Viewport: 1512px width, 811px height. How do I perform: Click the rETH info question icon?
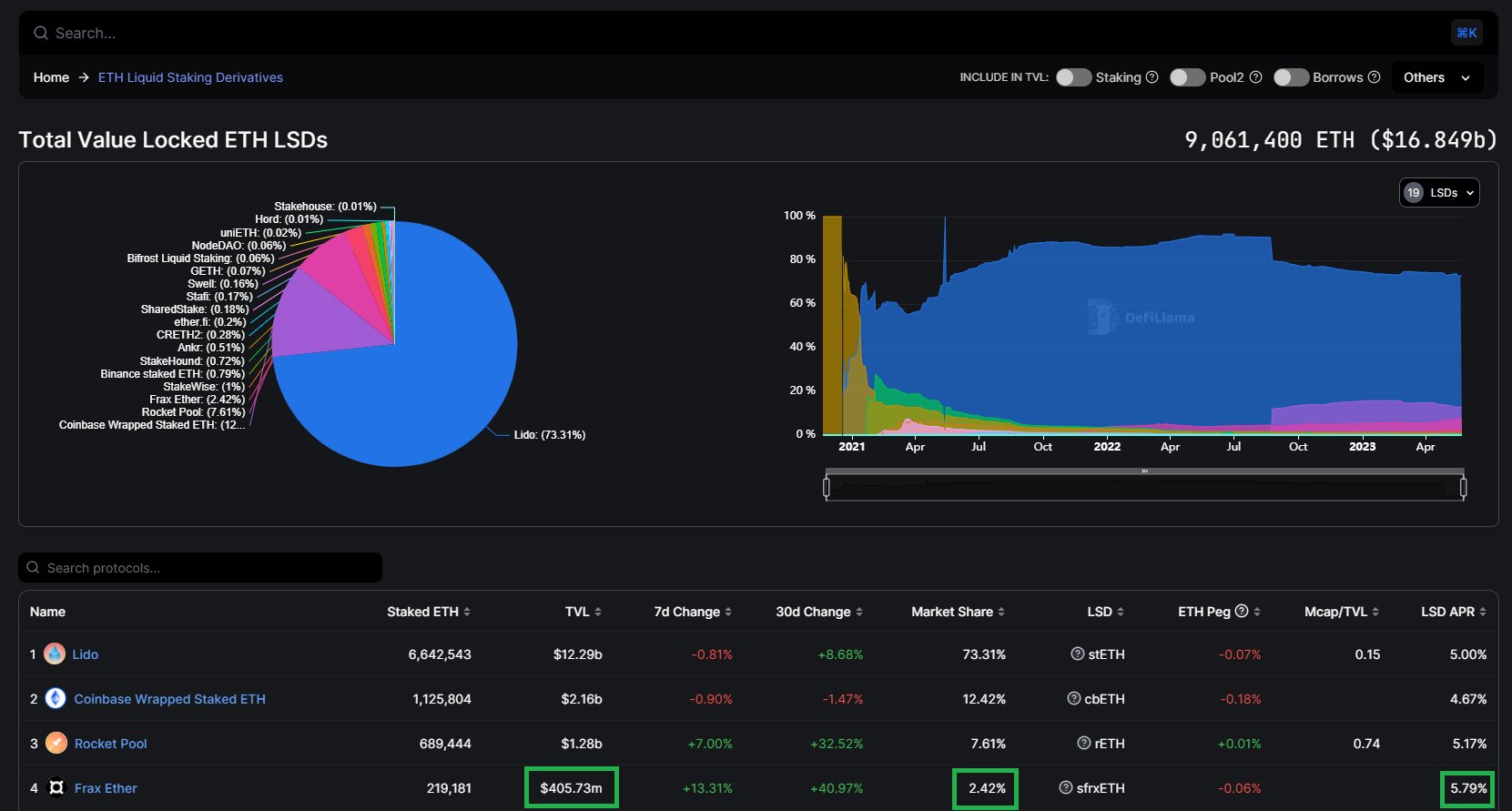tap(1083, 743)
